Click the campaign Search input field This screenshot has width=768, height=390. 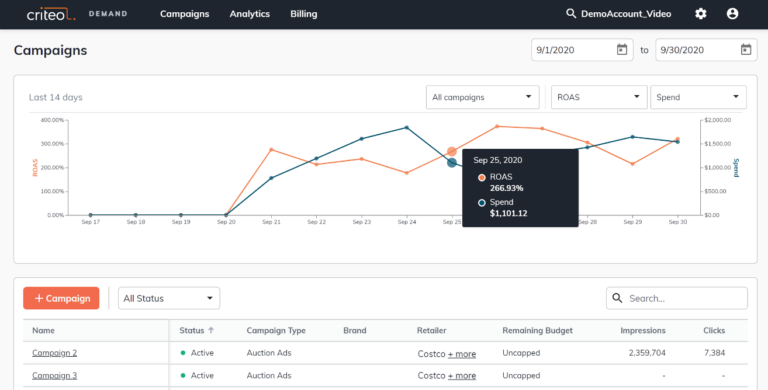[677, 298]
